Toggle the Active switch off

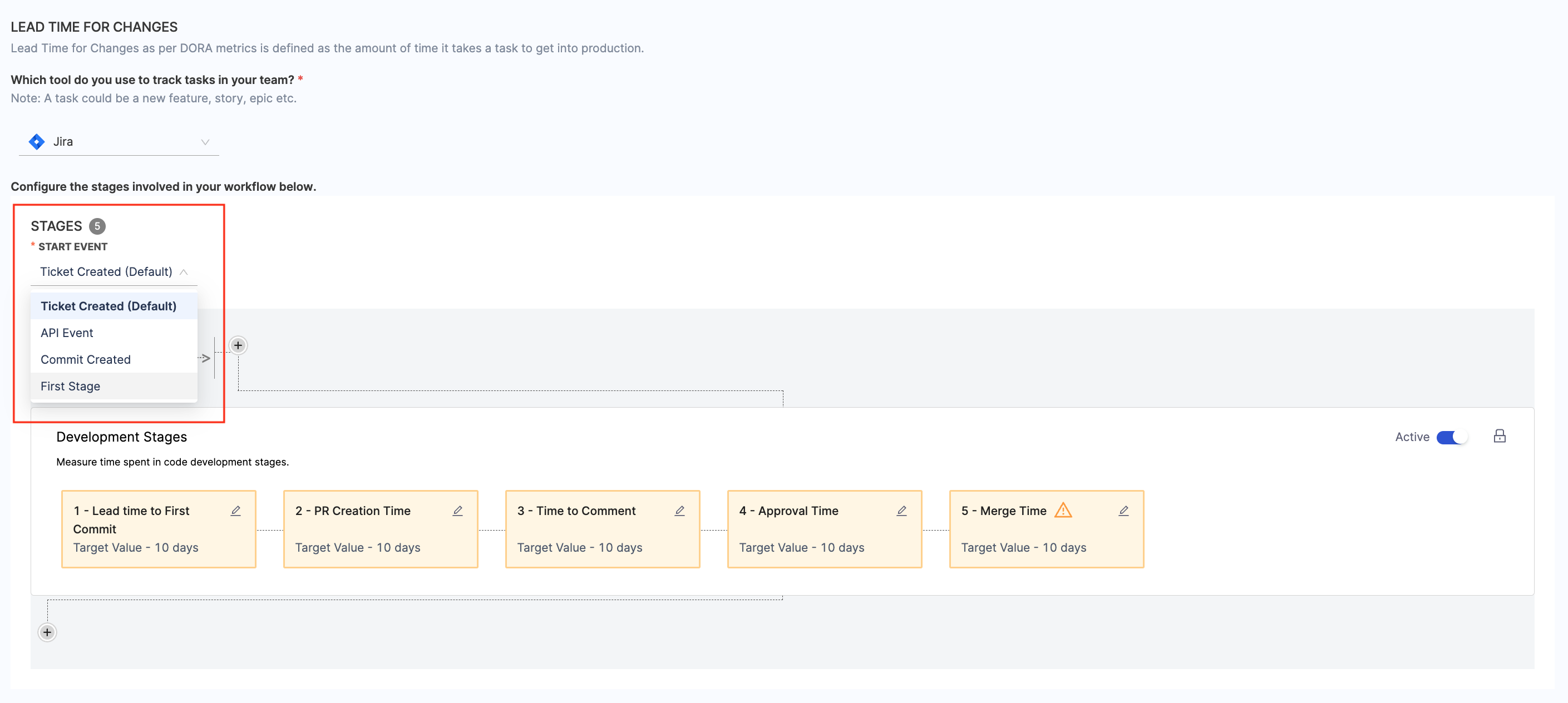click(x=1452, y=437)
